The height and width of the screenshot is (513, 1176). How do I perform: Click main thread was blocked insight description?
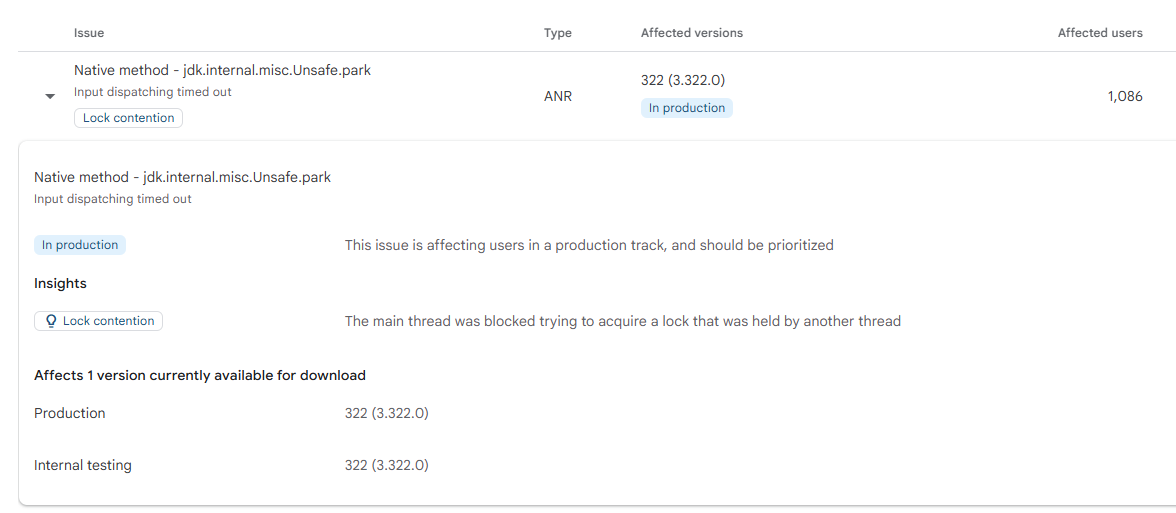point(622,321)
